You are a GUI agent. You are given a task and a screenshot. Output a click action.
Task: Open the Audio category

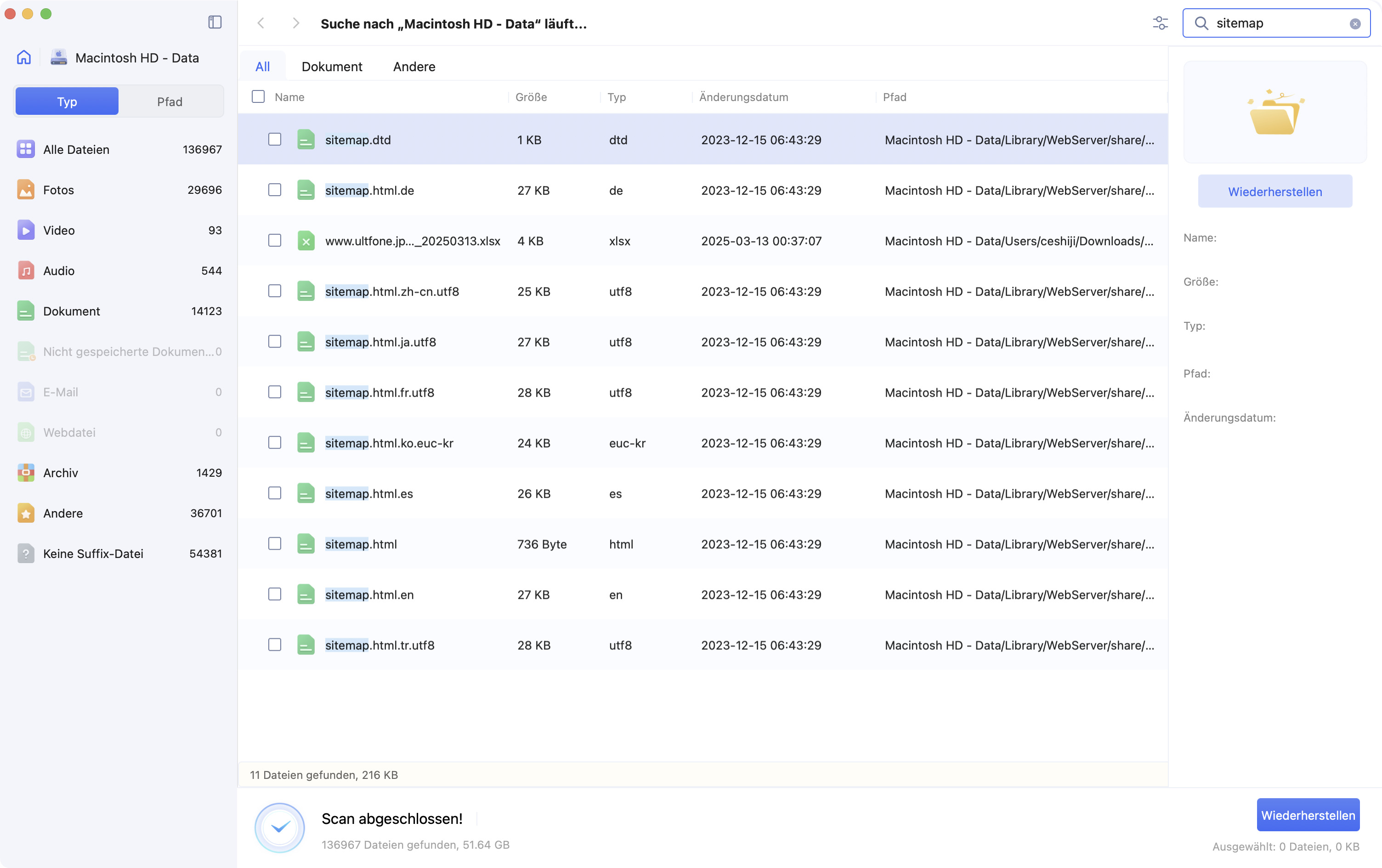point(58,271)
